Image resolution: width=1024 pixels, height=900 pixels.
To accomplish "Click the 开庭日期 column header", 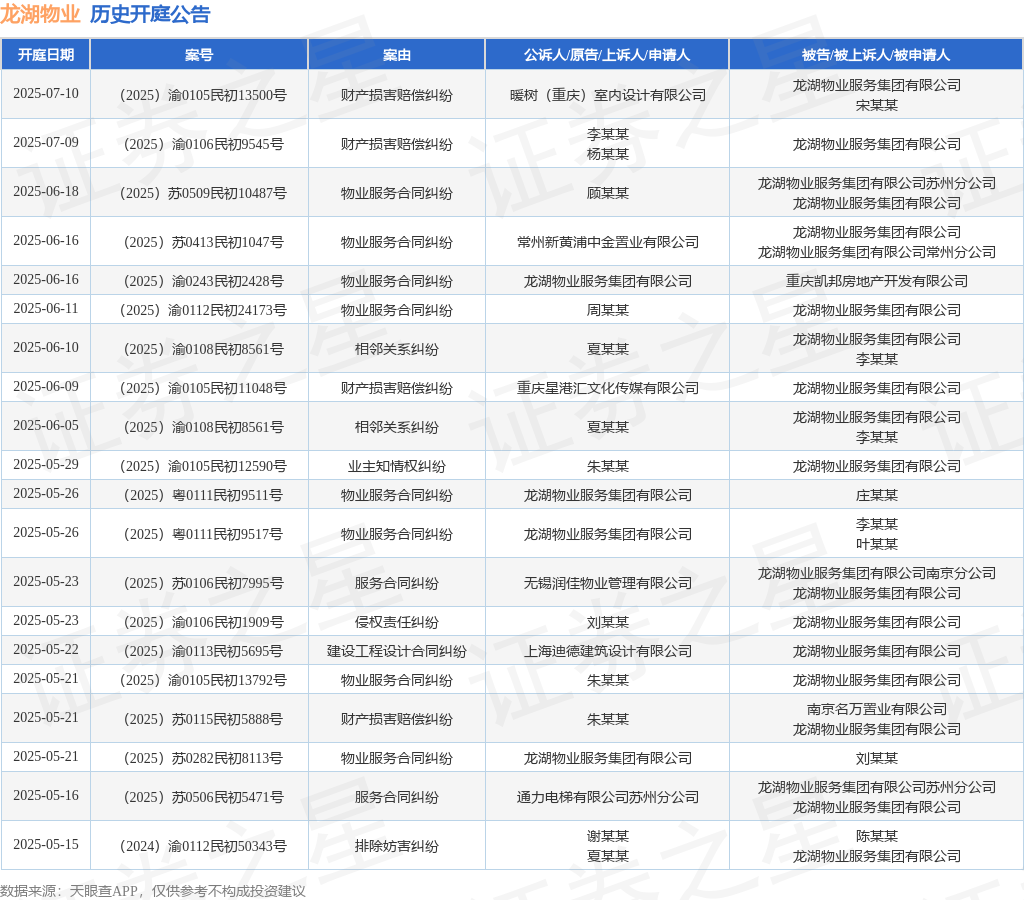I will pos(46,55).
